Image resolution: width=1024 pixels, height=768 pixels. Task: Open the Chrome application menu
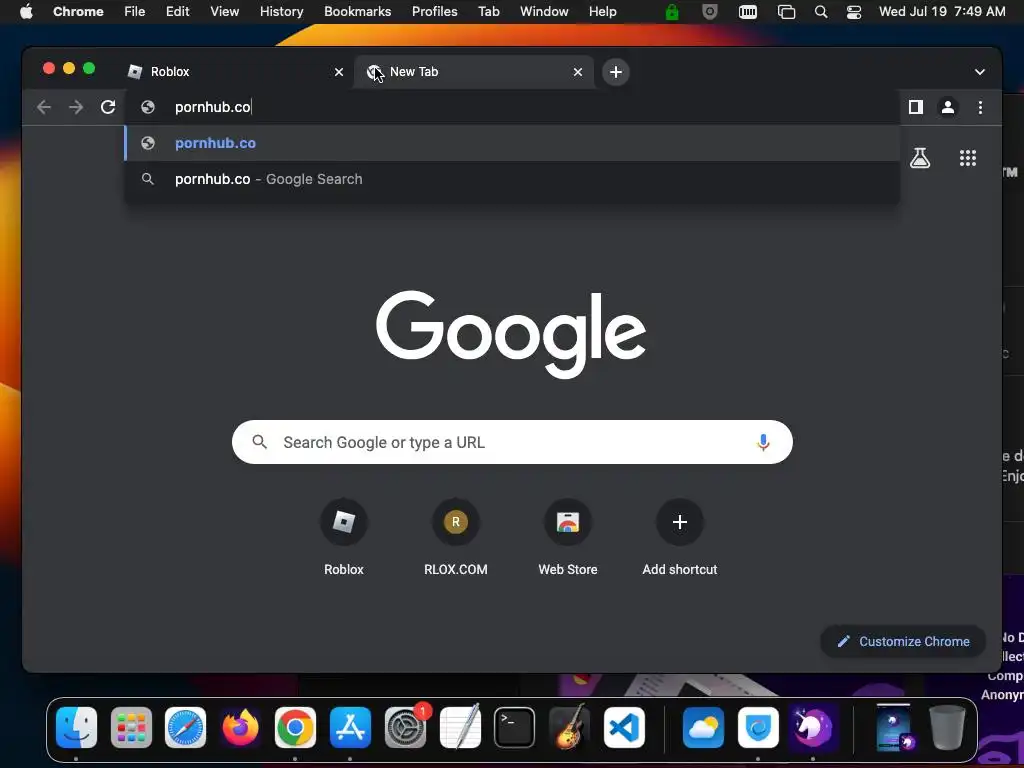coord(78,12)
